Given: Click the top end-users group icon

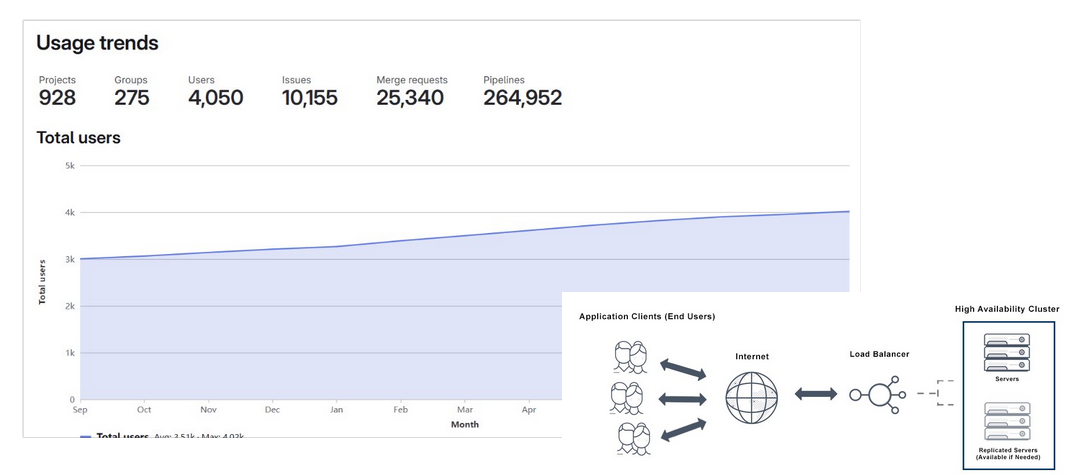Looking at the screenshot, I should pyautogui.click(x=628, y=356).
